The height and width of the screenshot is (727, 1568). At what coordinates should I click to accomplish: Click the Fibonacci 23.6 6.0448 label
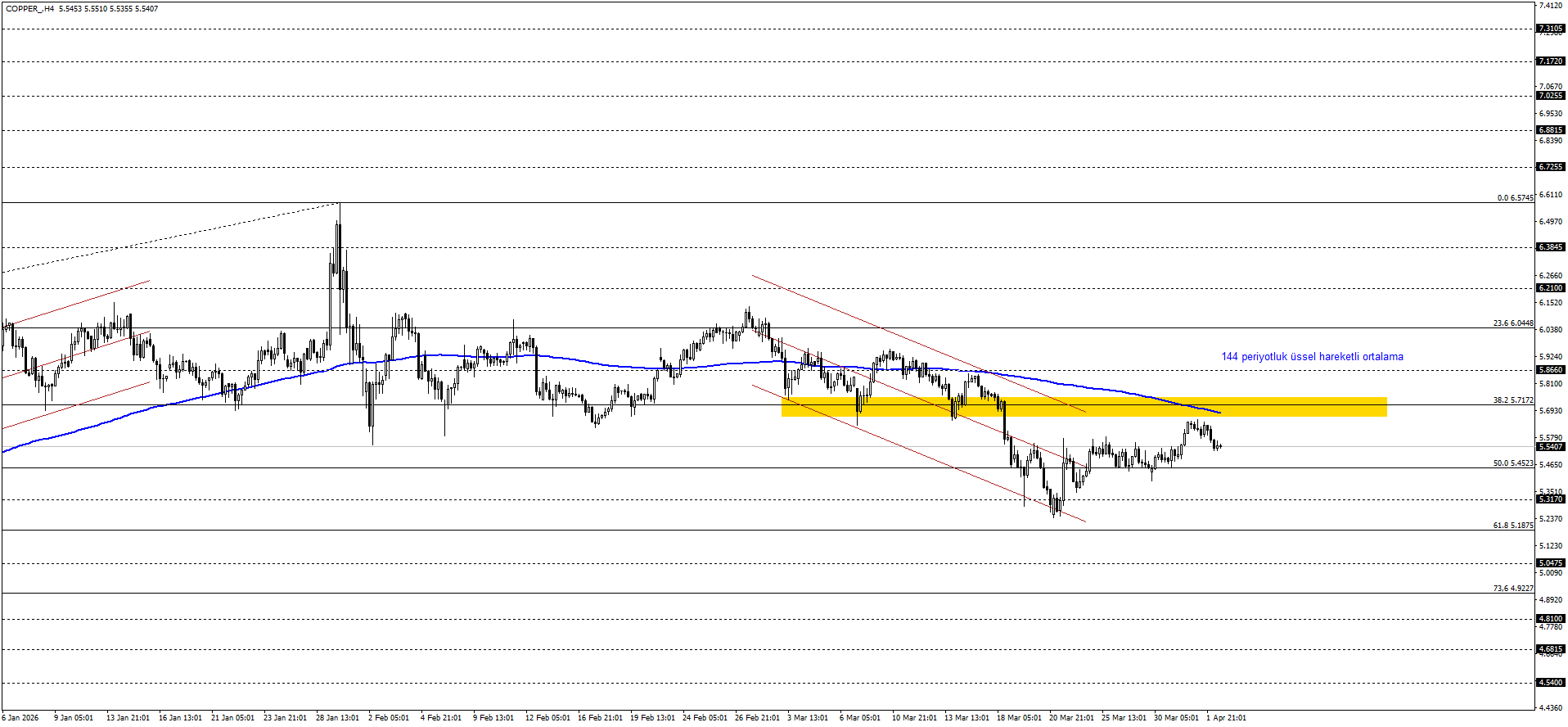click(x=1512, y=323)
